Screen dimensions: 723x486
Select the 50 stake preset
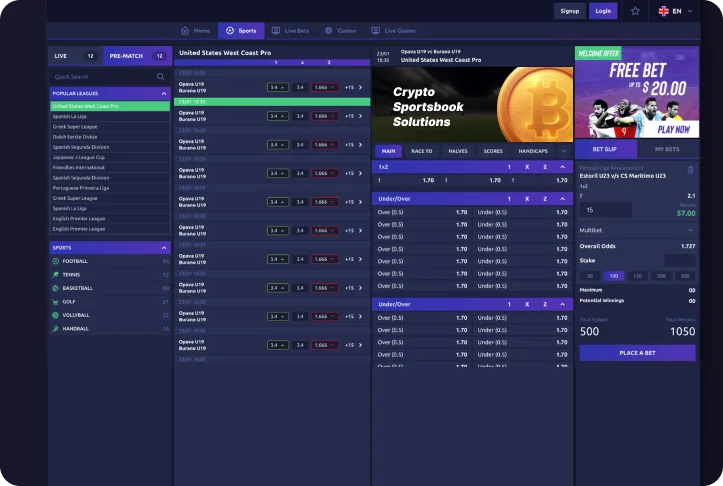[x=590, y=276]
